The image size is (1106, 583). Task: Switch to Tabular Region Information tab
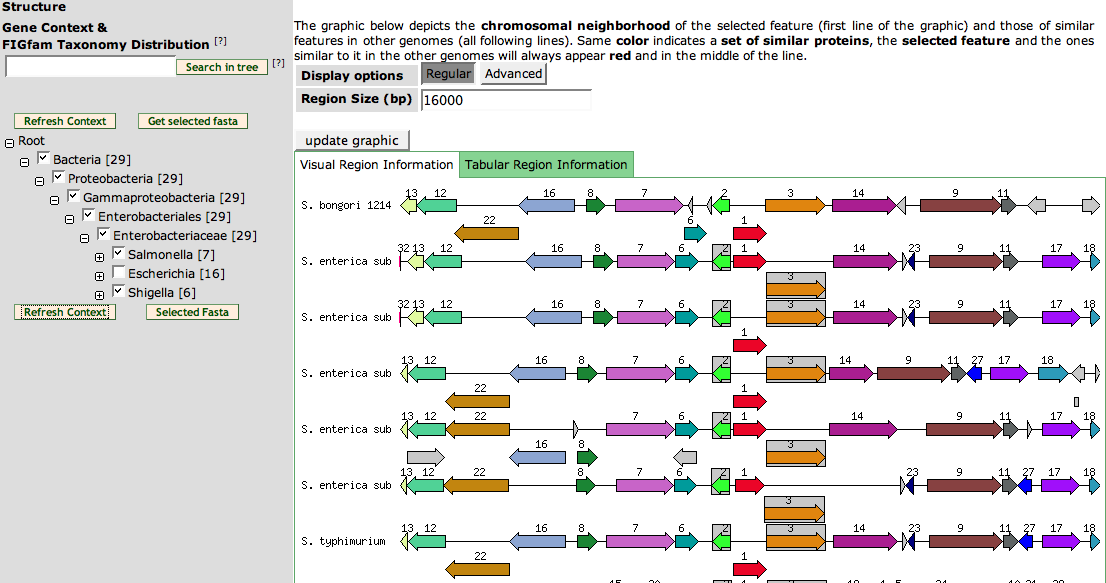[x=546, y=165]
